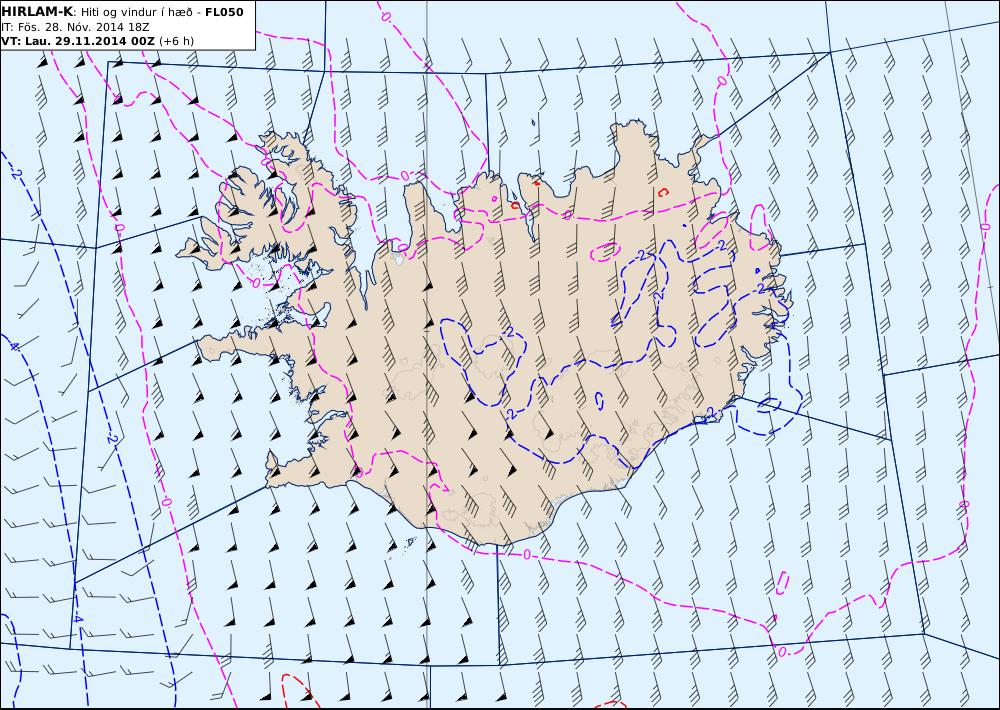Click the 'Hiti og vindur í hæð' description text
This screenshot has height=710, width=1000.
point(136,12)
